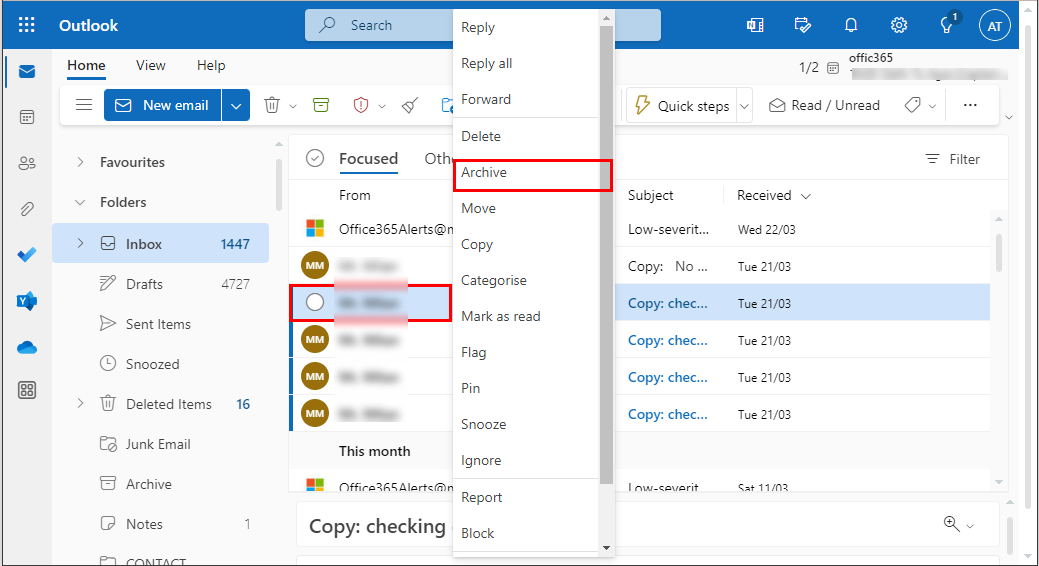Open People contacts icon

[27, 163]
